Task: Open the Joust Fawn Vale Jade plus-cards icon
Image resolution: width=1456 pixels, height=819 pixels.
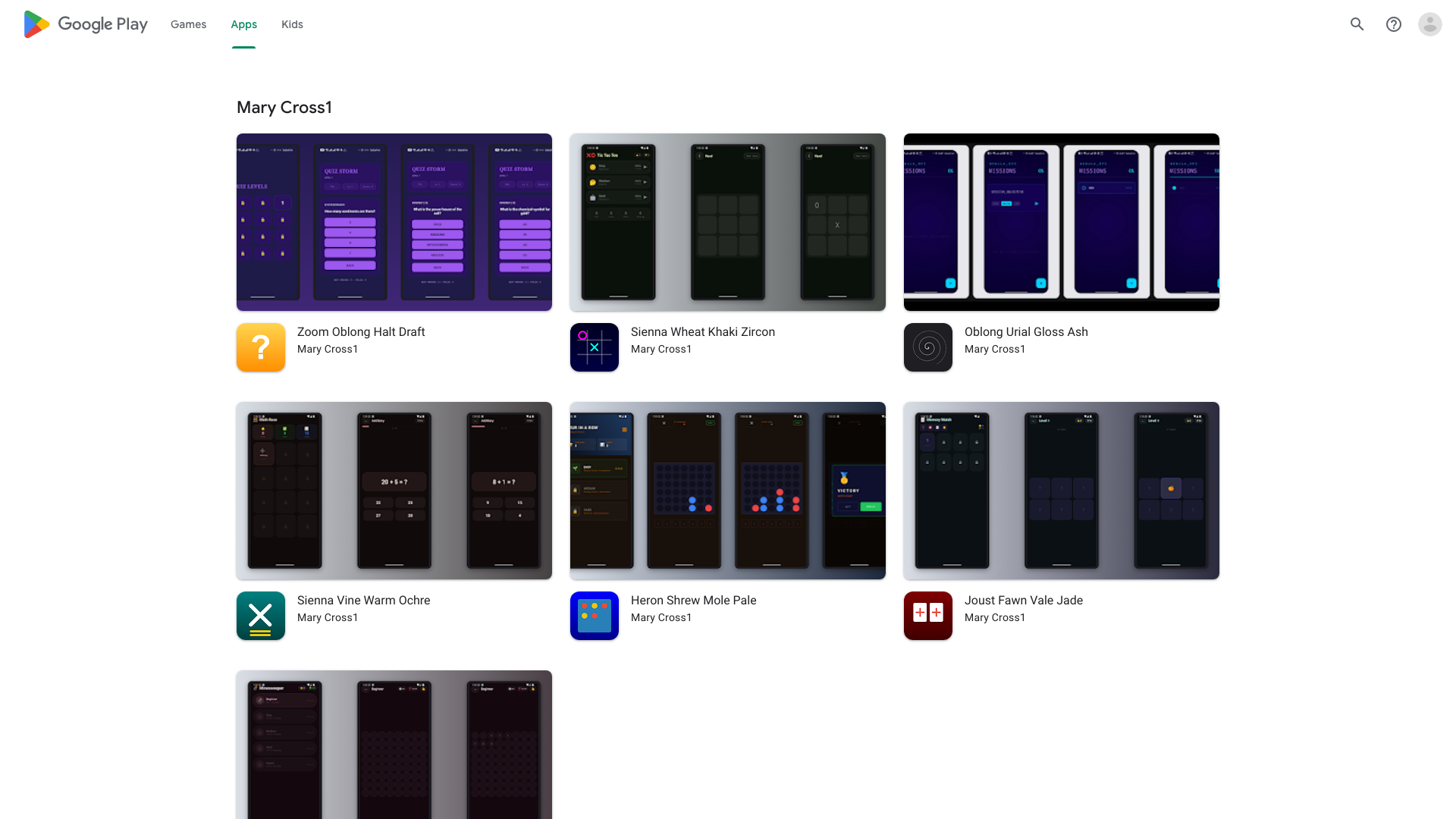Action: (928, 616)
